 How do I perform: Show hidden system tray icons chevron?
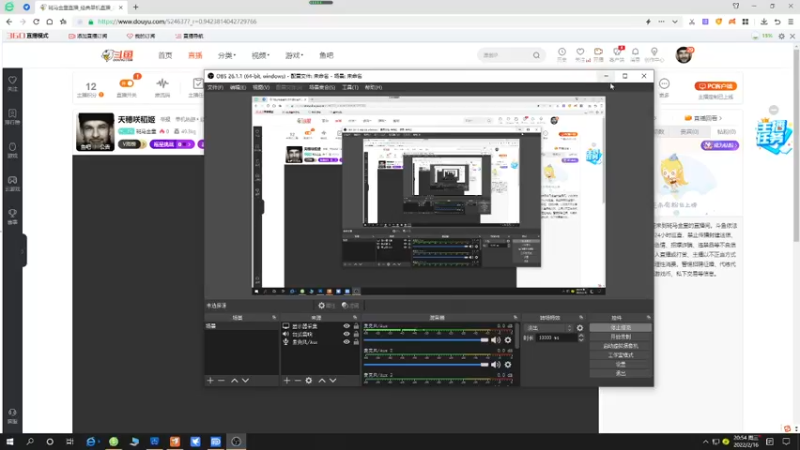click(705, 442)
